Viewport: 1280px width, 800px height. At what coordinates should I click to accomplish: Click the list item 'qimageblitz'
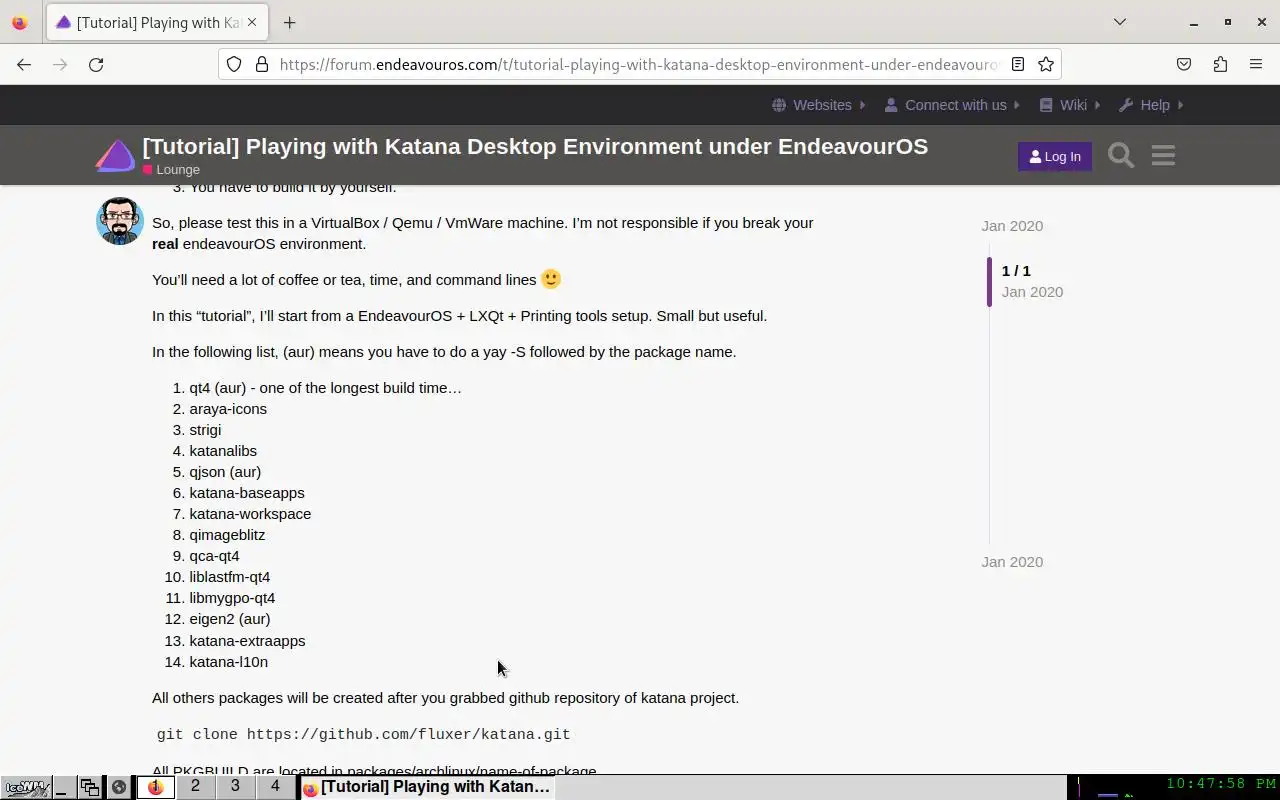227,535
